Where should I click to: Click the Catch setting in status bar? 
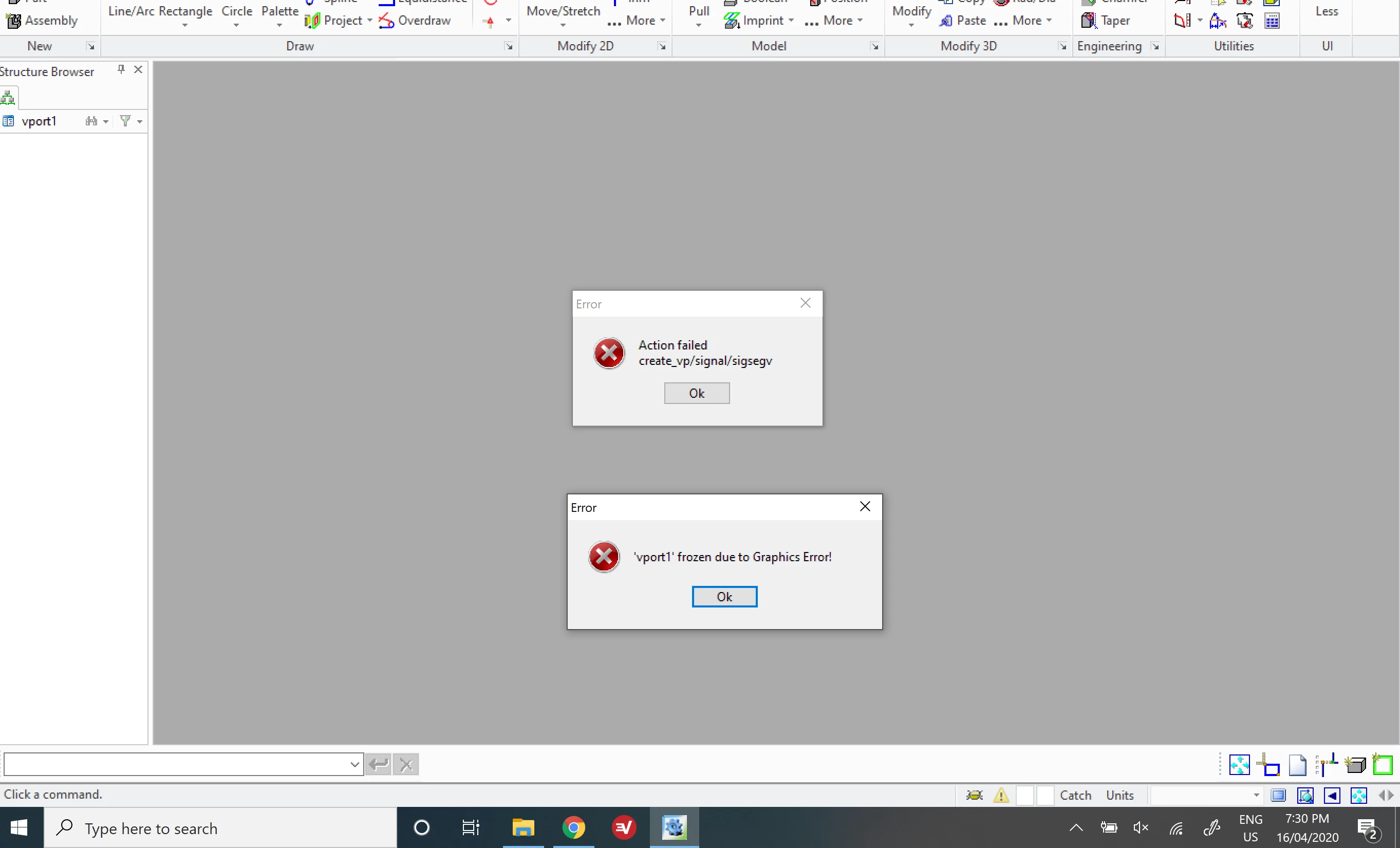[x=1075, y=795]
